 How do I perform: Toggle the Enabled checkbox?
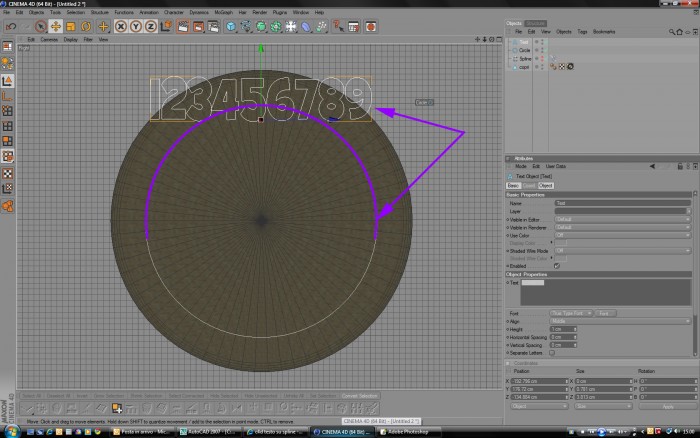click(557, 266)
